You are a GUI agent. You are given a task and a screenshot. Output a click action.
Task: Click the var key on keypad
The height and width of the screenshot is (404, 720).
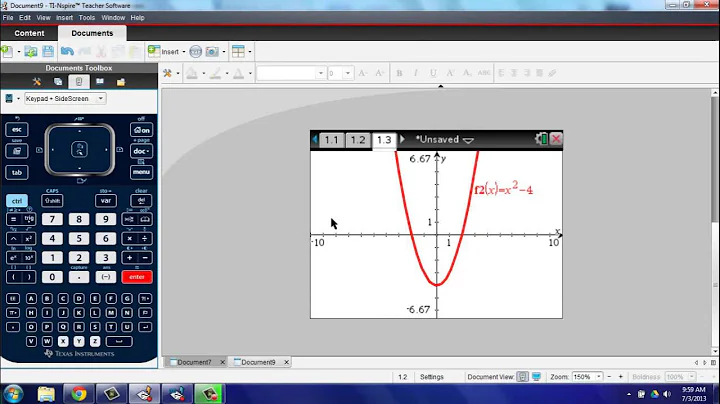[x=106, y=201]
